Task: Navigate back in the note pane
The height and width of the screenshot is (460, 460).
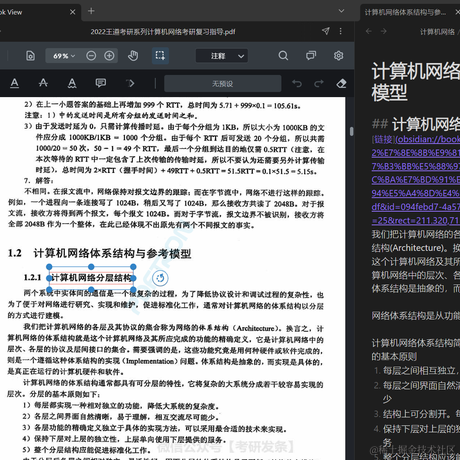Action: (x=369, y=31)
